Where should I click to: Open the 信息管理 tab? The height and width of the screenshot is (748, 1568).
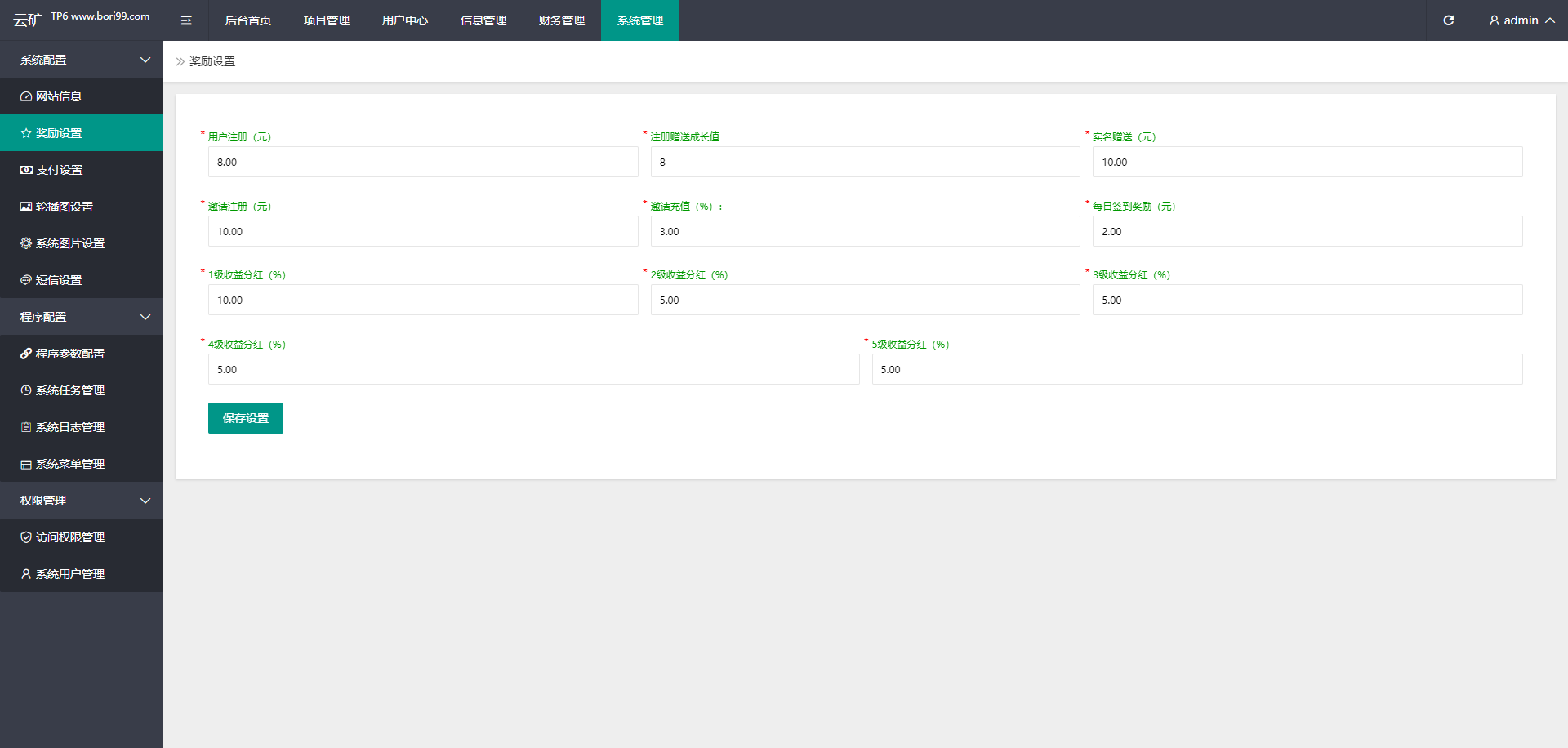(x=483, y=20)
